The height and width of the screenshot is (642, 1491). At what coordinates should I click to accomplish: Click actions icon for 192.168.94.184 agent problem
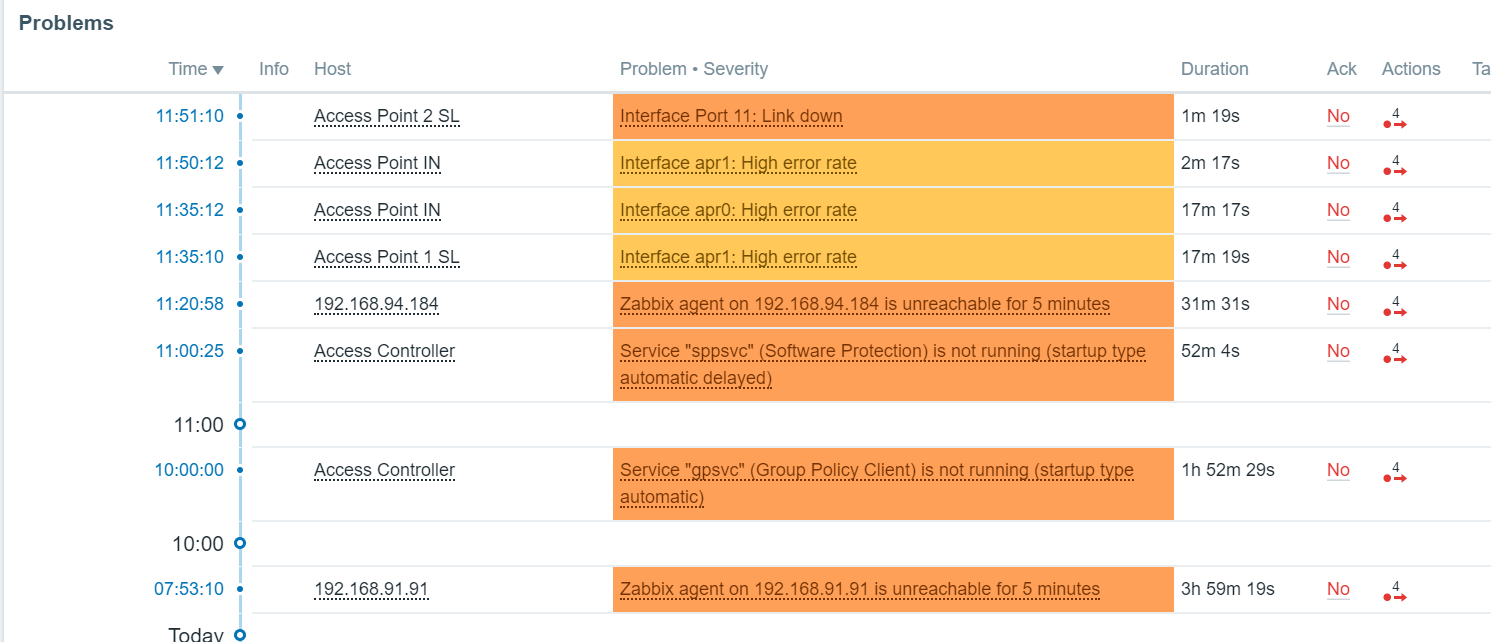click(1395, 307)
